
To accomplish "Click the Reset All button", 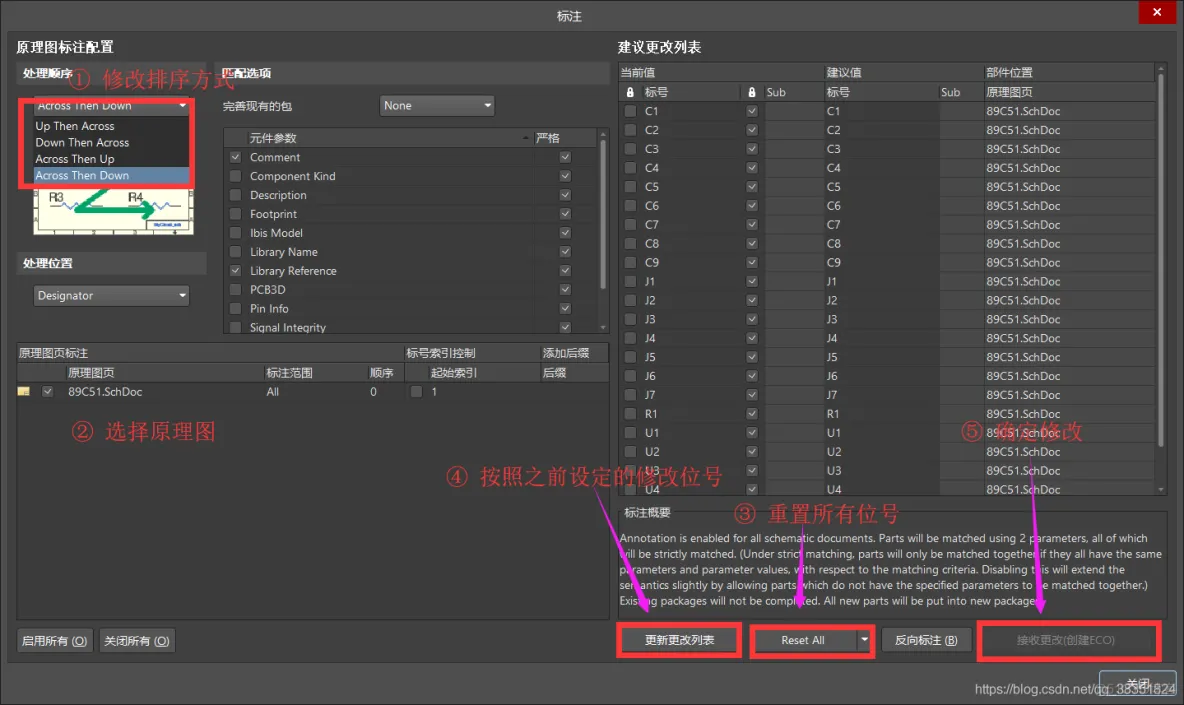I will pos(803,640).
